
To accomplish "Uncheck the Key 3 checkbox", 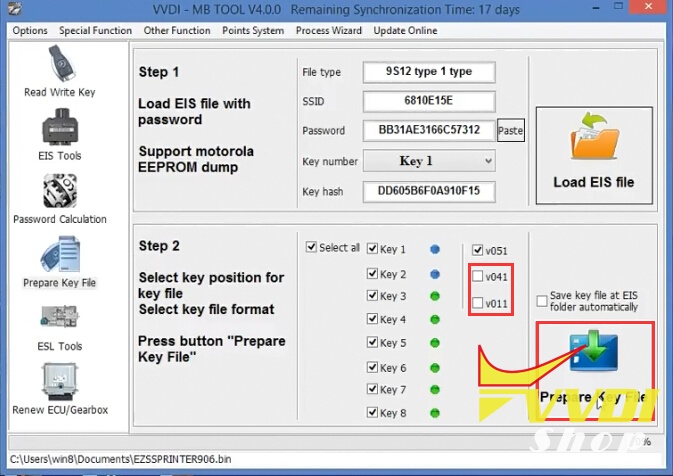I will tap(372, 295).
